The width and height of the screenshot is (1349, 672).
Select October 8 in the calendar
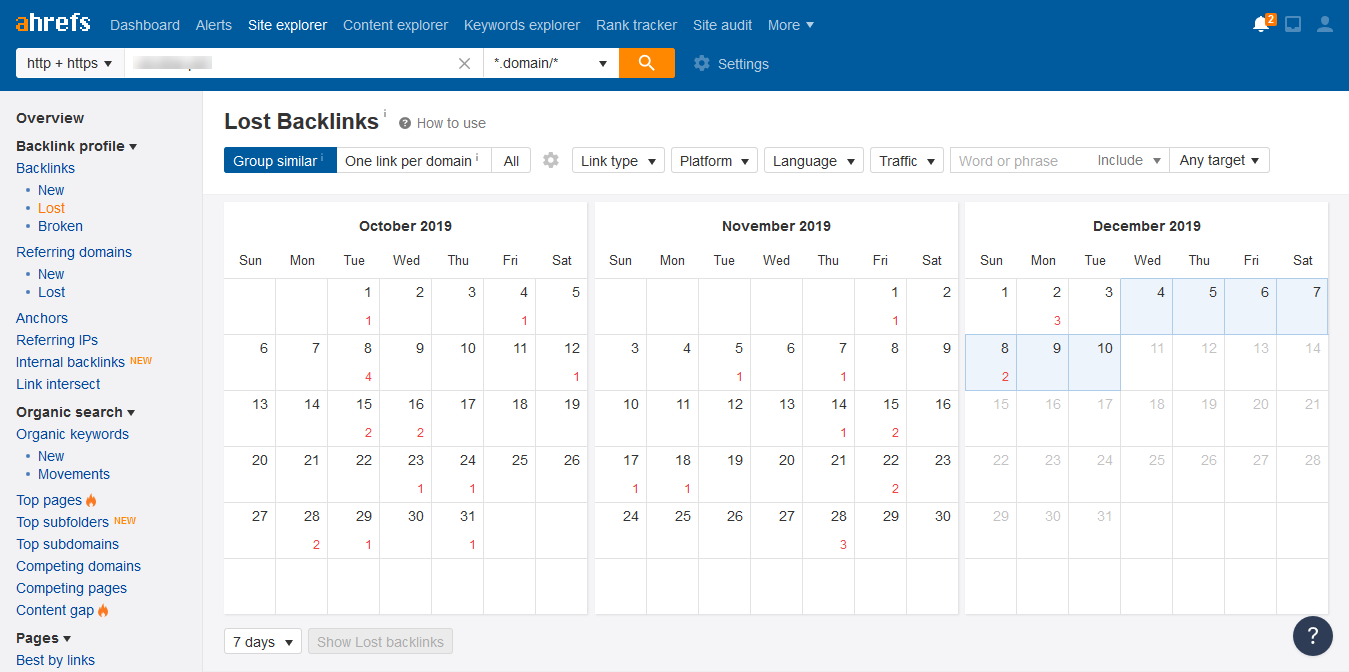point(354,362)
